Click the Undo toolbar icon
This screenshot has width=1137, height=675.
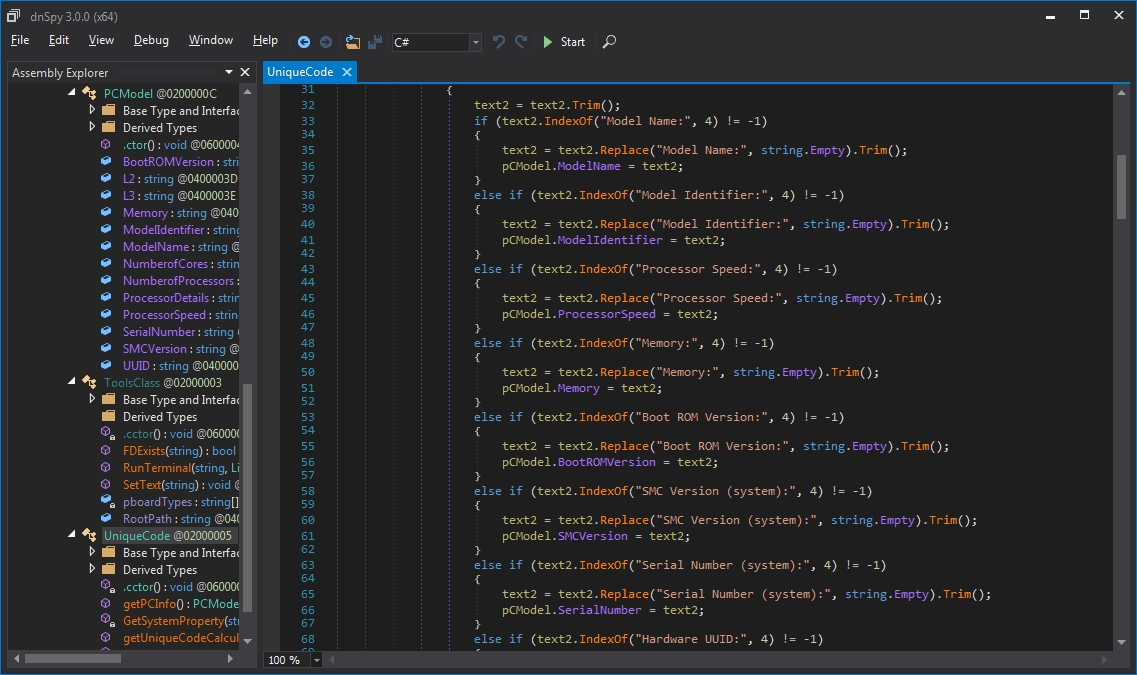[x=499, y=42]
